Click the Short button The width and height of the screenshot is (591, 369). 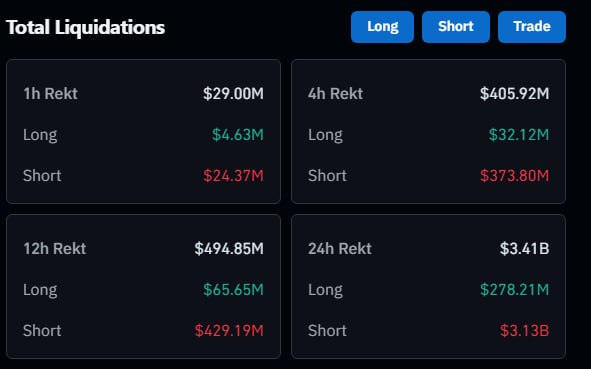click(x=456, y=27)
